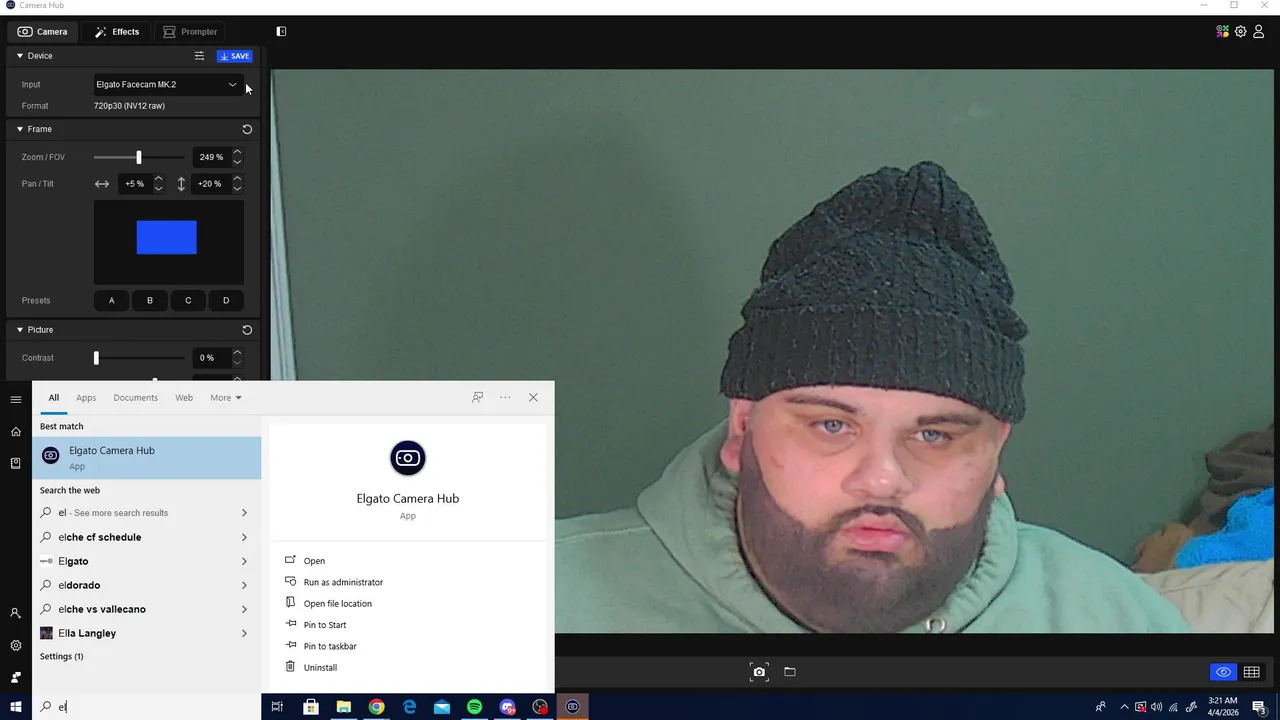
Task: Close the Windows search panel
Action: pos(533,398)
